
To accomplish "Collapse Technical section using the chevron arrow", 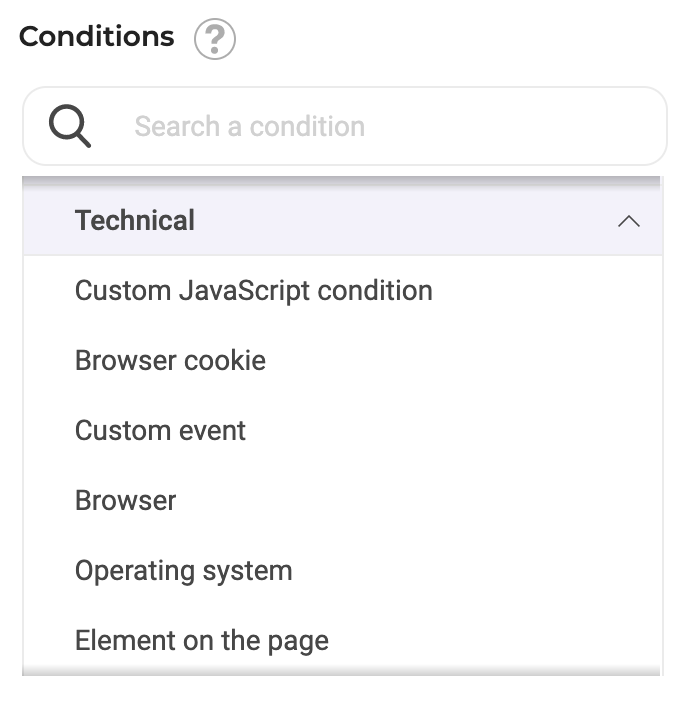I will tap(629, 221).
